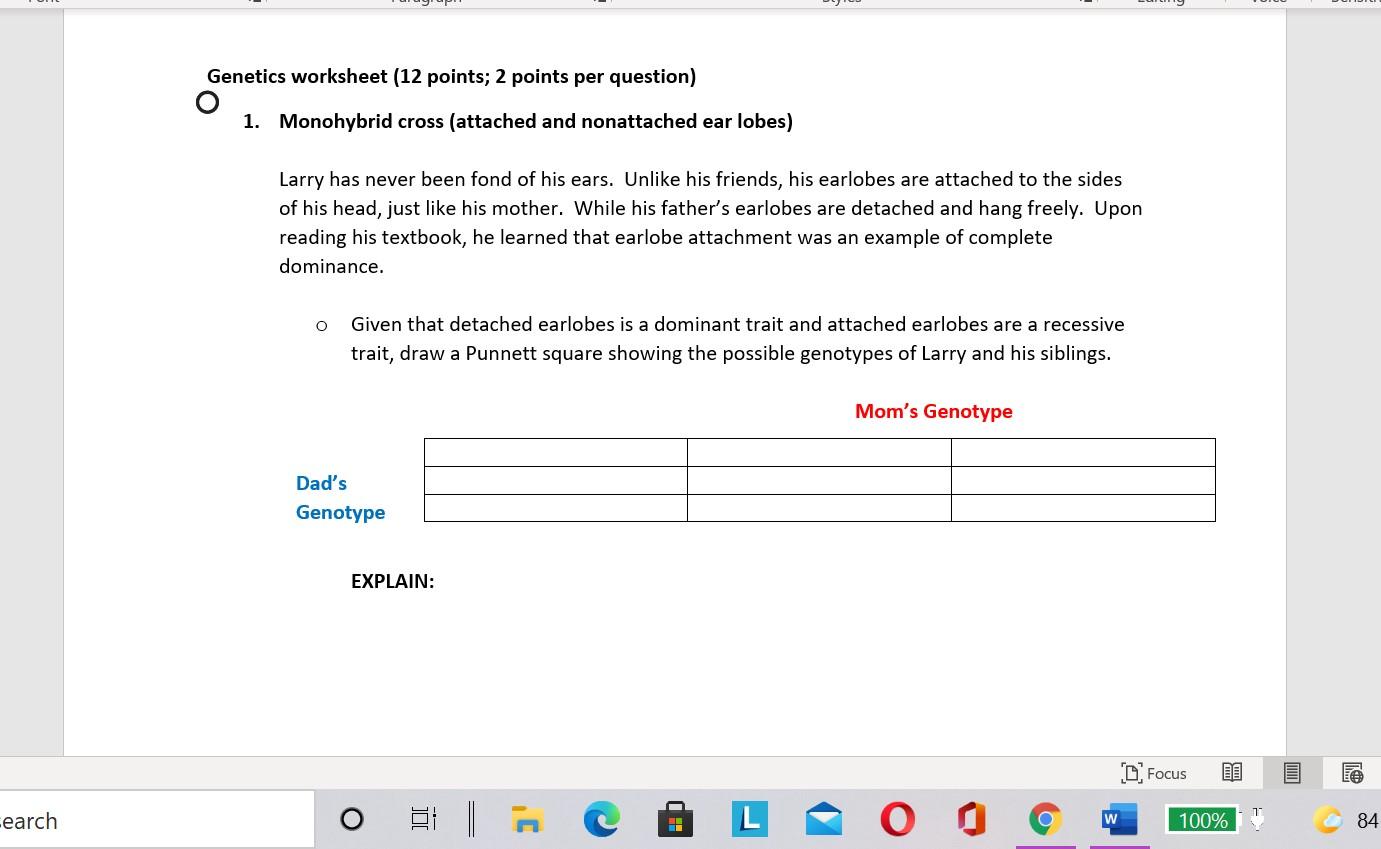Click the second row, first column table cell
Viewport: 1381px width, 849px height.
coord(556,480)
